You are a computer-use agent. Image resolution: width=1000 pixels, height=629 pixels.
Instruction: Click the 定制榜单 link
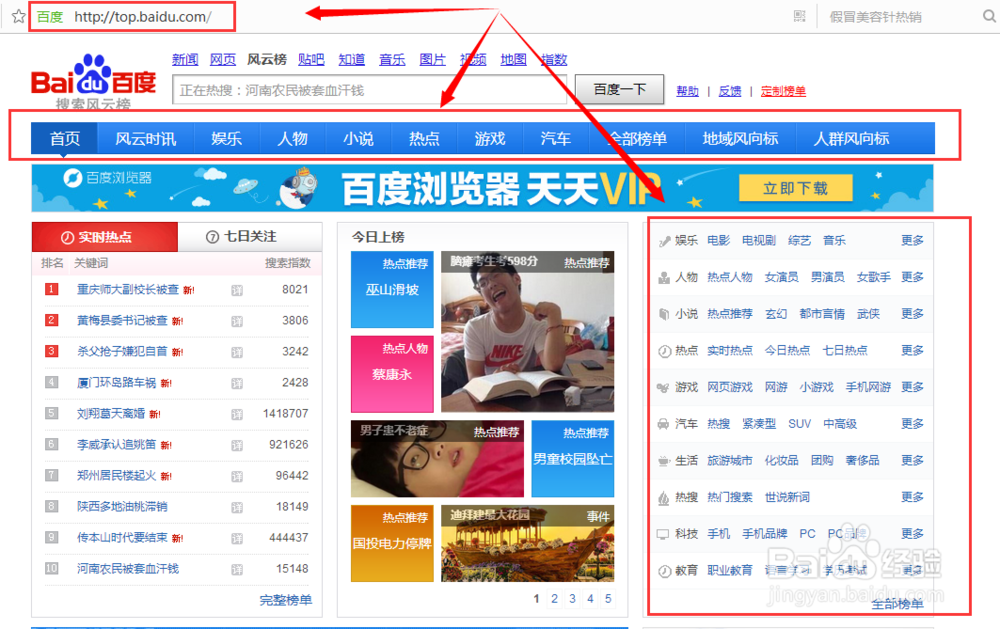783,91
